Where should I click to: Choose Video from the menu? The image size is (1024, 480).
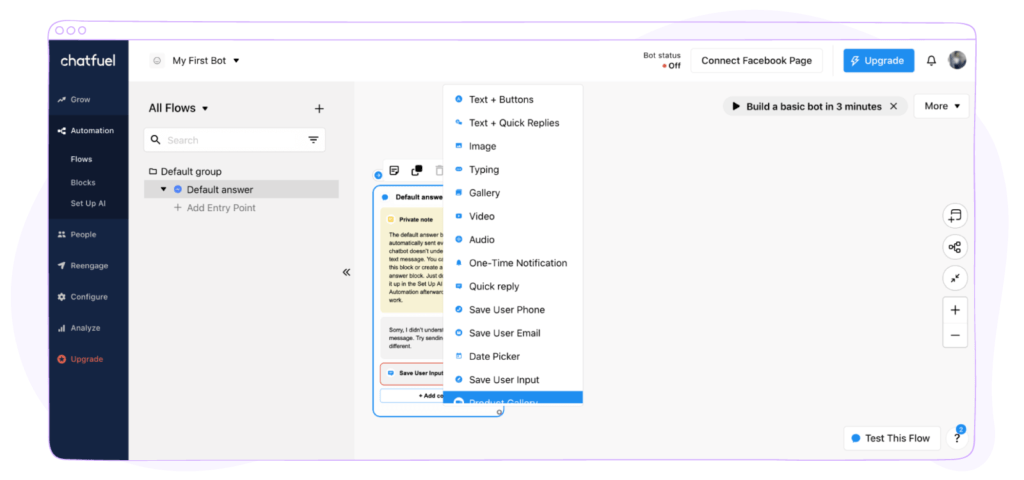(513, 216)
